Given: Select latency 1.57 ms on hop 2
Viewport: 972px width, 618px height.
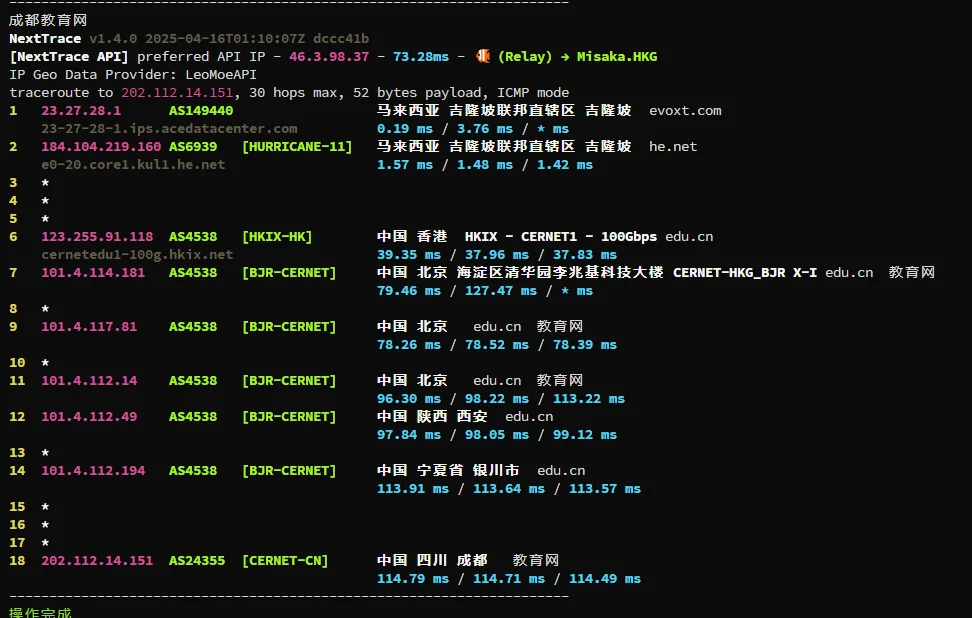Looking at the screenshot, I should (x=405, y=164).
